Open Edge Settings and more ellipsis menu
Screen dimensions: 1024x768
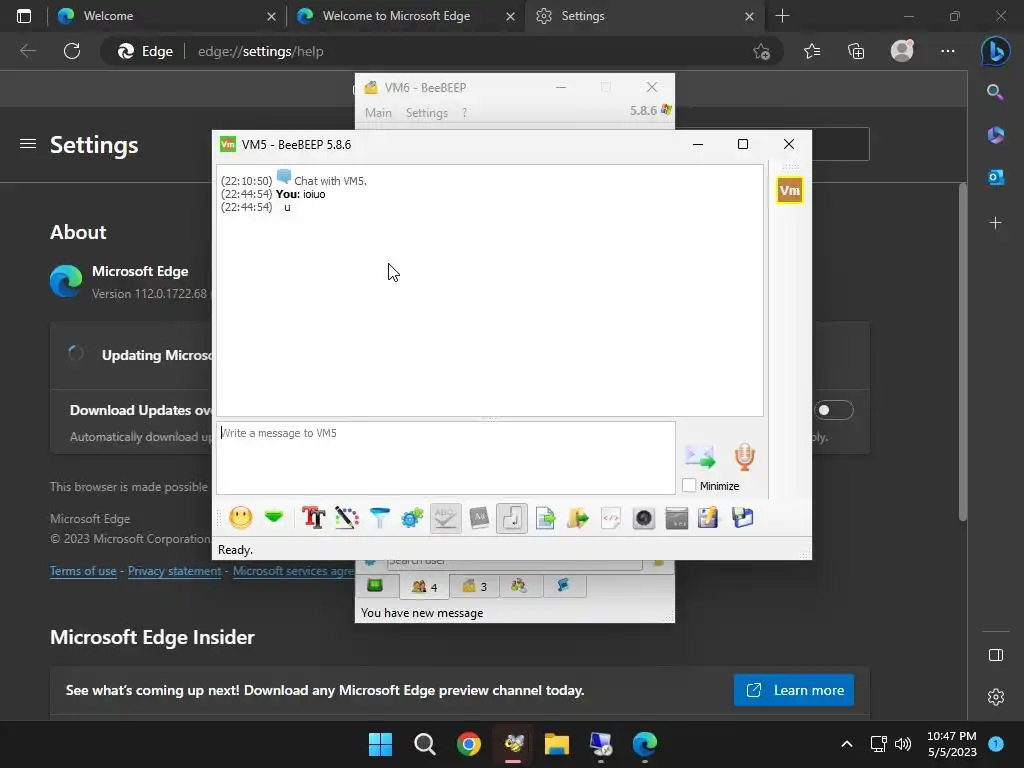pos(948,51)
